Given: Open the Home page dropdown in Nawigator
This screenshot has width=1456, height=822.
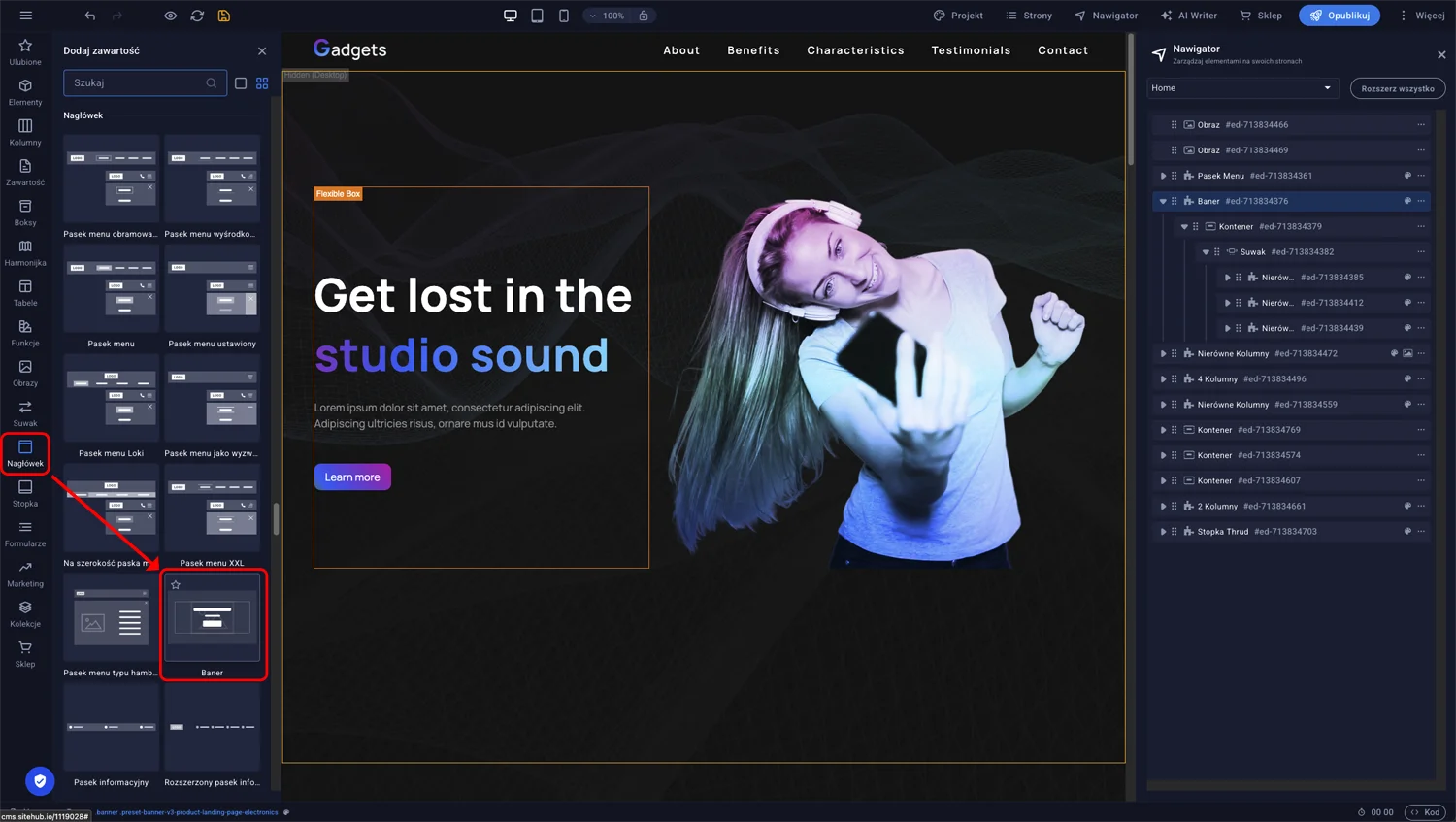Looking at the screenshot, I should [1241, 88].
